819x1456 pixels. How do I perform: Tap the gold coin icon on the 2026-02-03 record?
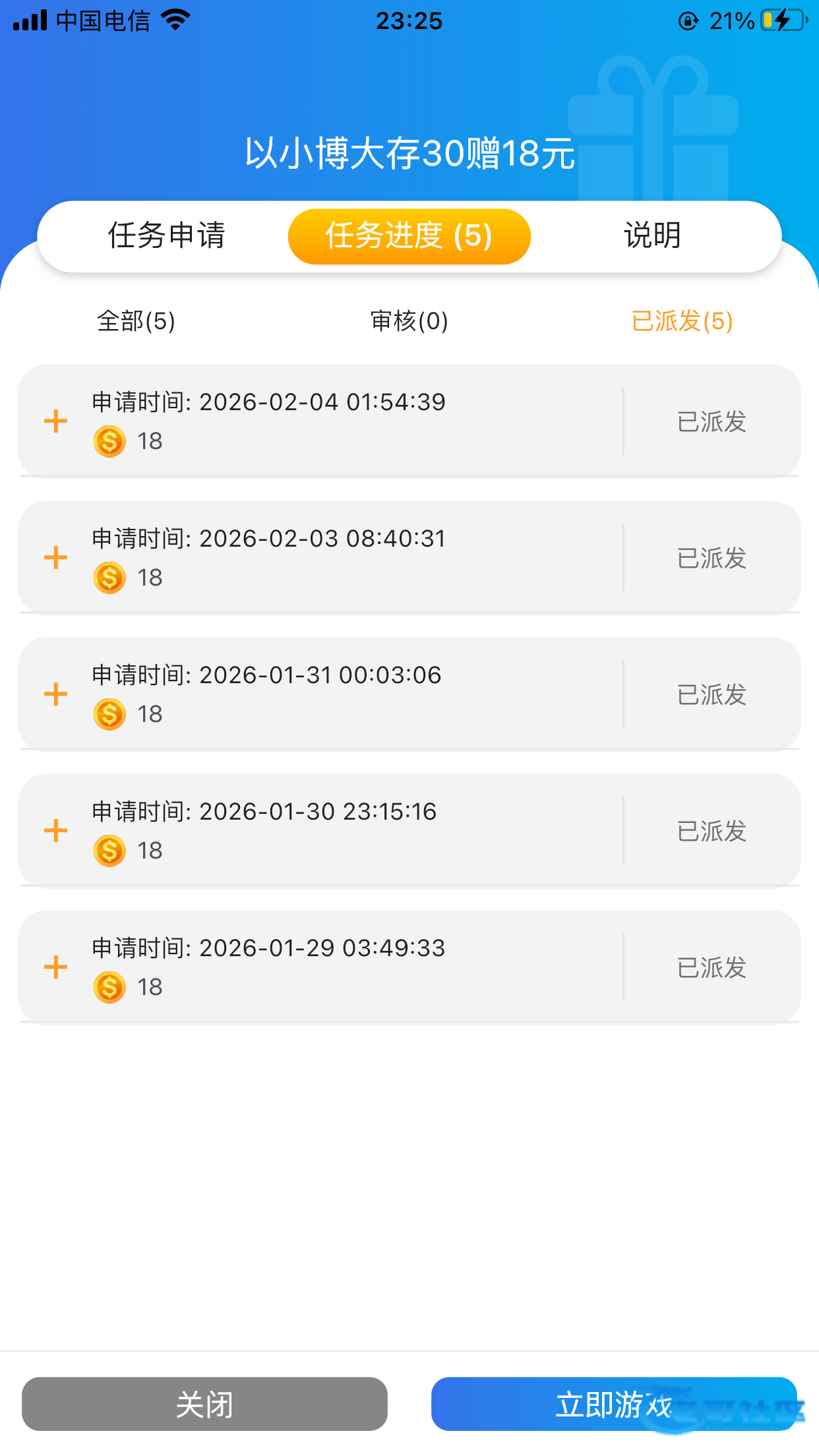click(x=109, y=578)
